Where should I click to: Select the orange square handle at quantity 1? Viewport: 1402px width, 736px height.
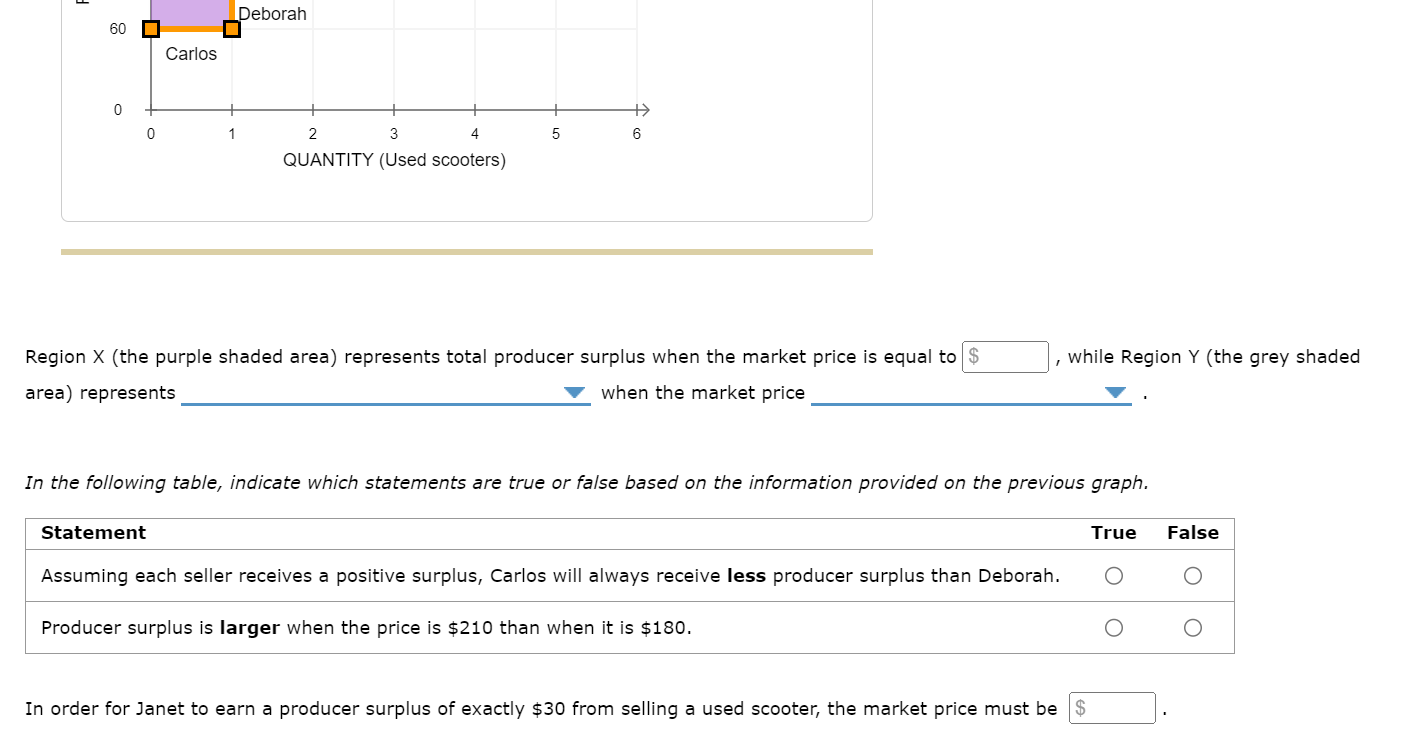(231, 28)
